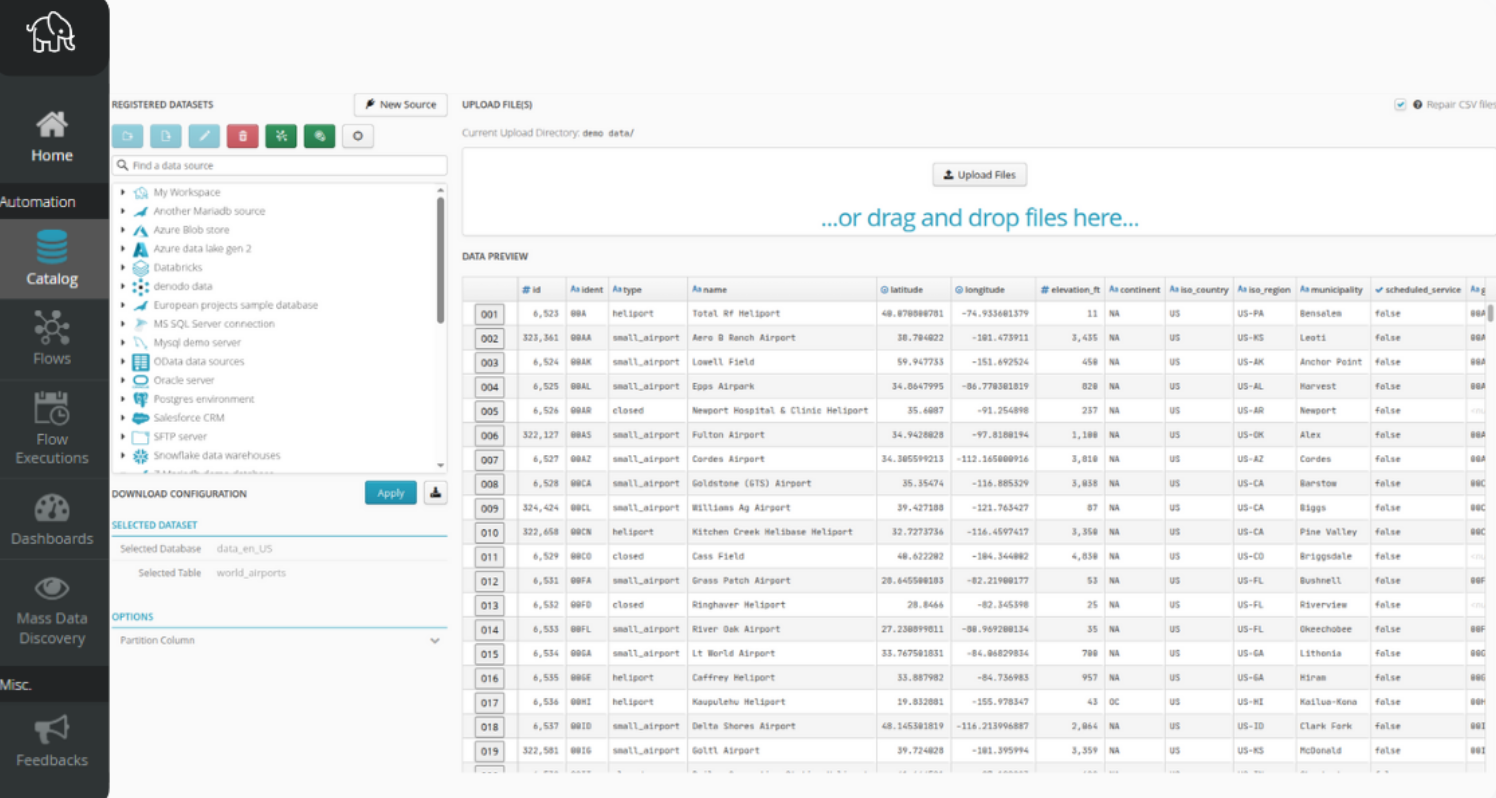This screenshot has width=1496, height=798.
Task: Click the download icon next to Apply
Action: (x=435, y=492)
